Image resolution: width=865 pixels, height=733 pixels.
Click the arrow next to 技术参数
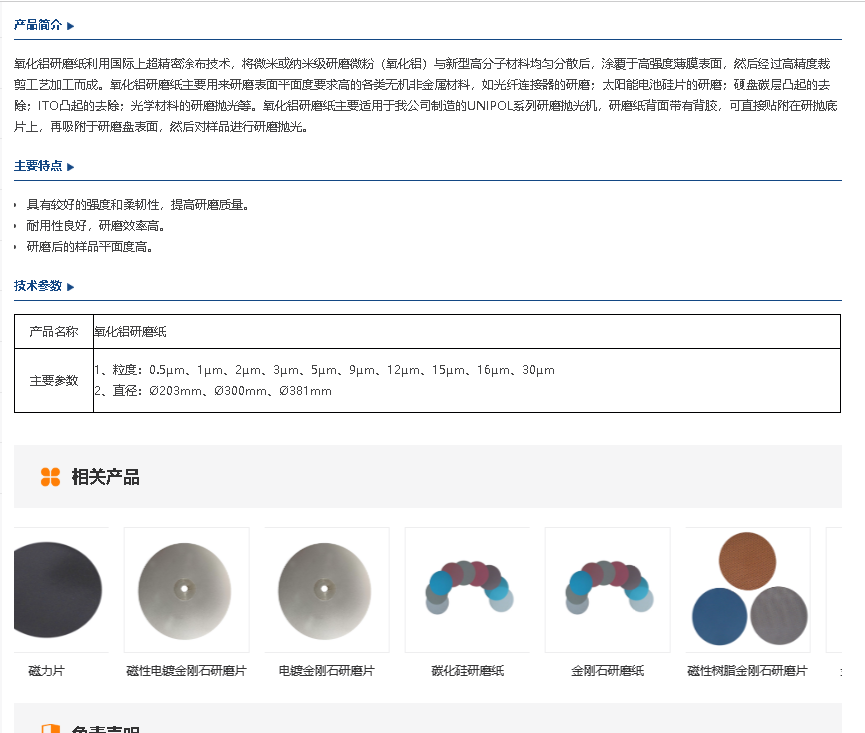point(71,287)
